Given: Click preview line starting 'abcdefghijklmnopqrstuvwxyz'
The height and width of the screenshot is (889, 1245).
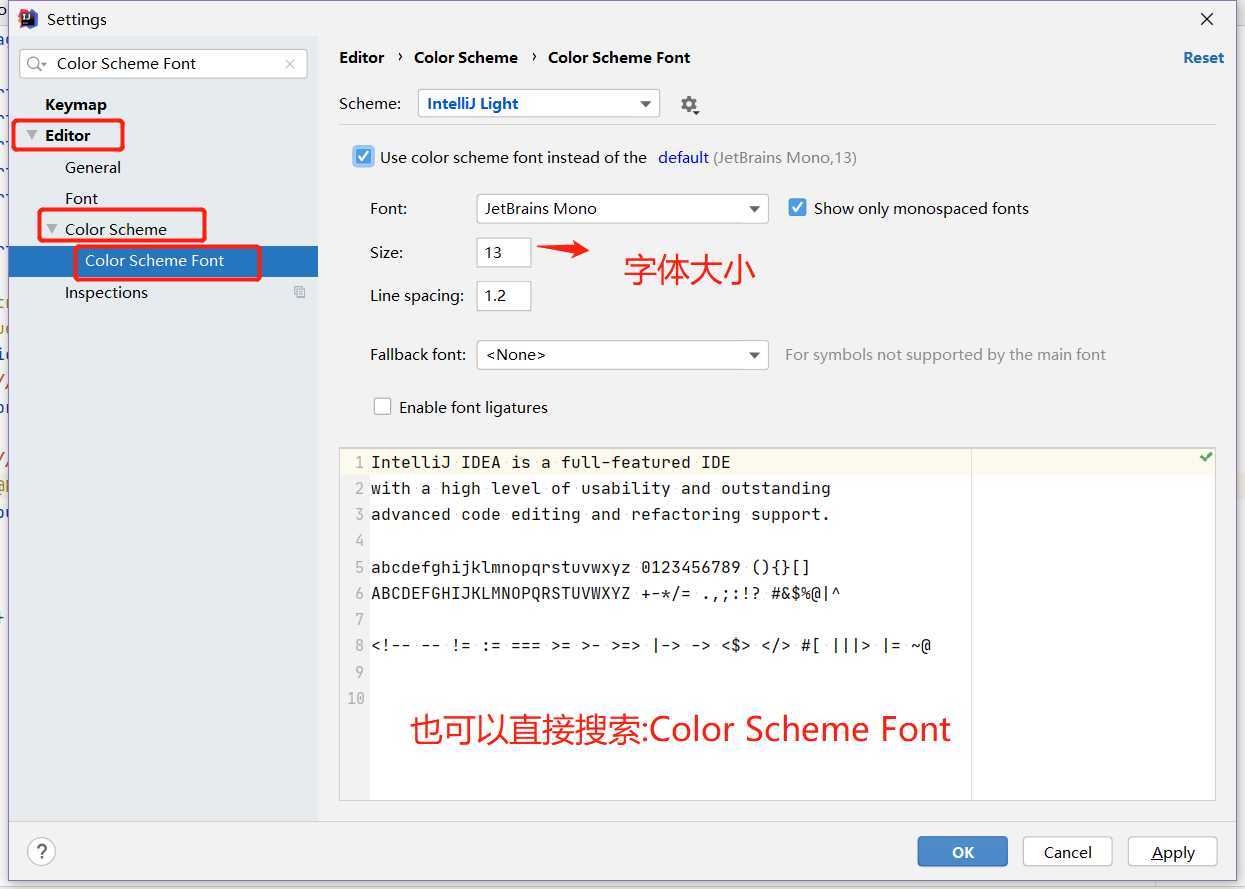Looking at the screenshot, I should [591, 567].
